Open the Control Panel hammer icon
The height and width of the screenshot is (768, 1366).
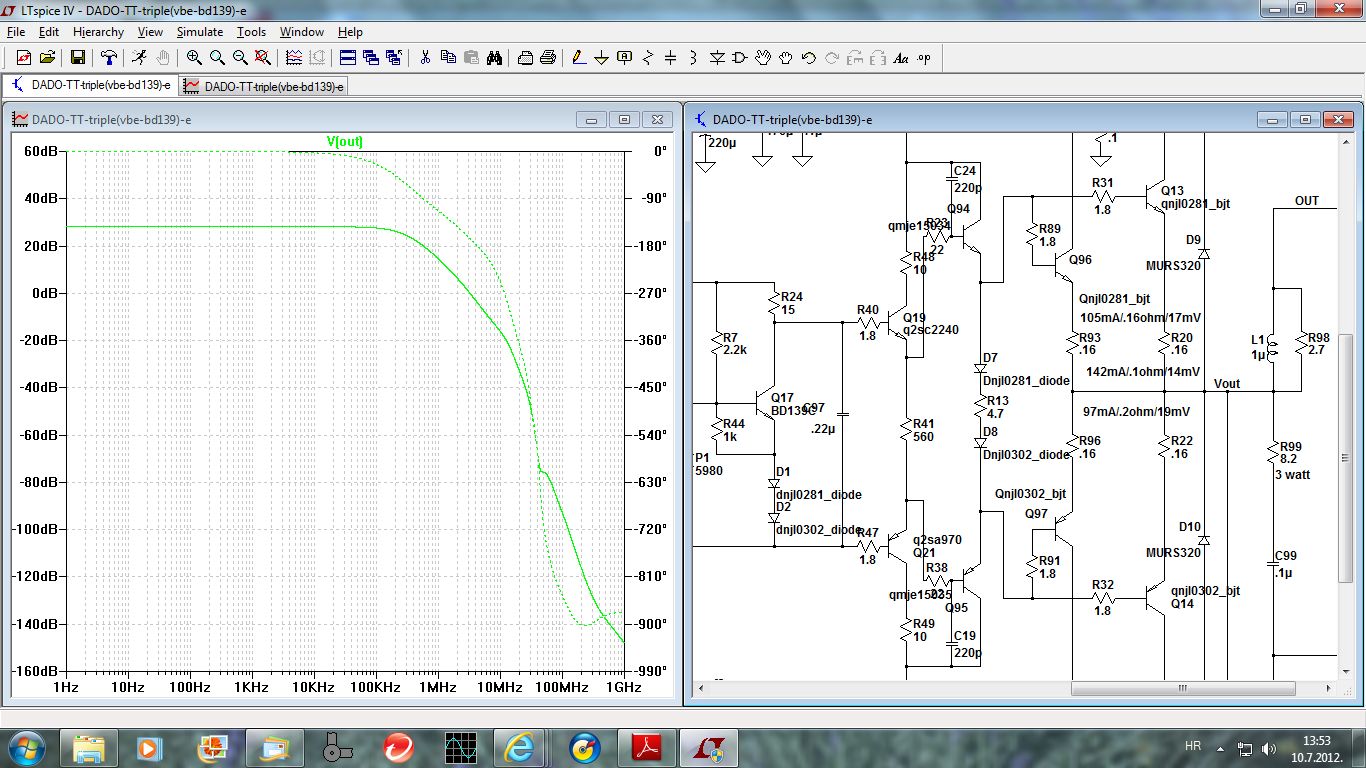coord(109,58)
